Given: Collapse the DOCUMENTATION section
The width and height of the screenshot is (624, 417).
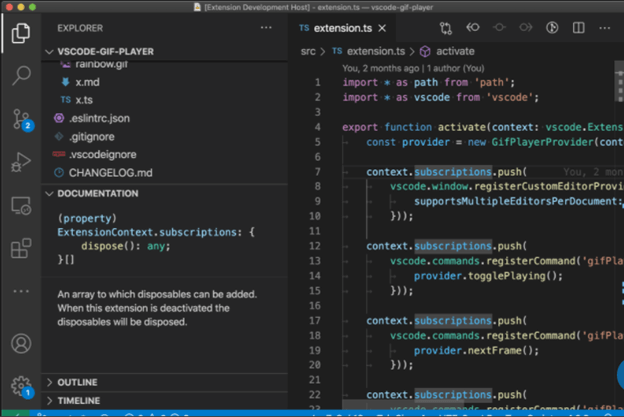Looking at the screenshot, I should [165, 193].
